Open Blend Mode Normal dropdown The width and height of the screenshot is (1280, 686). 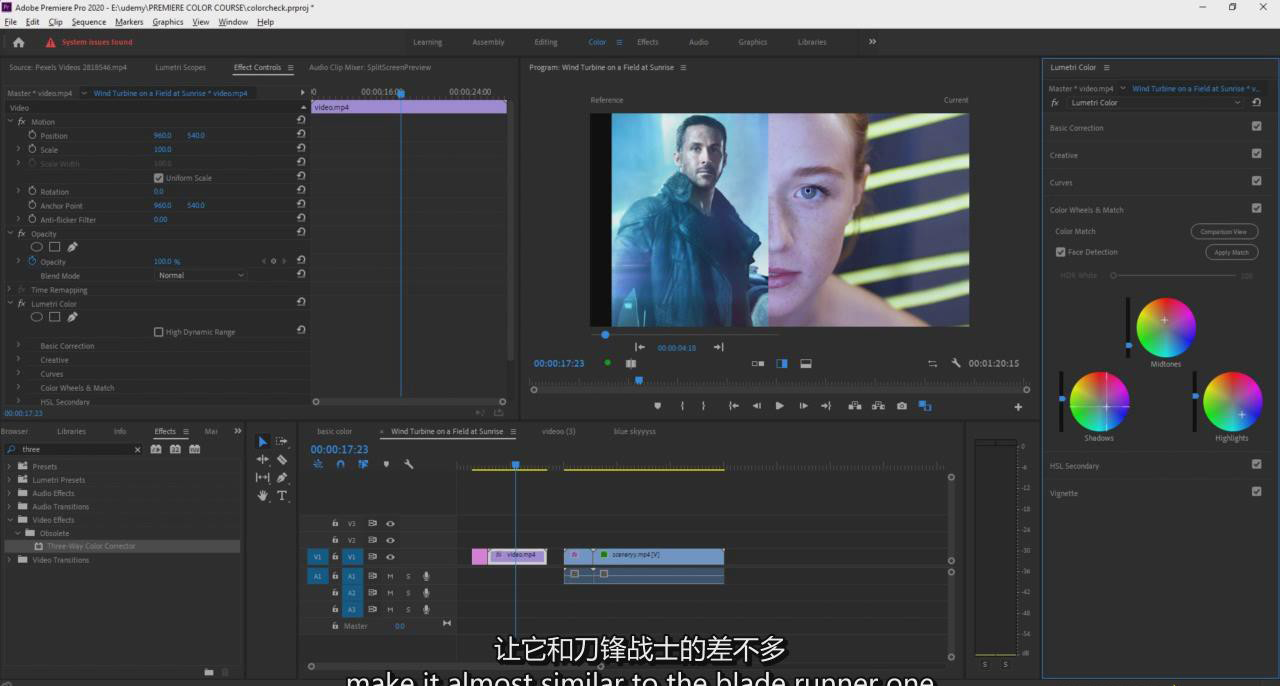coord(201,275)
